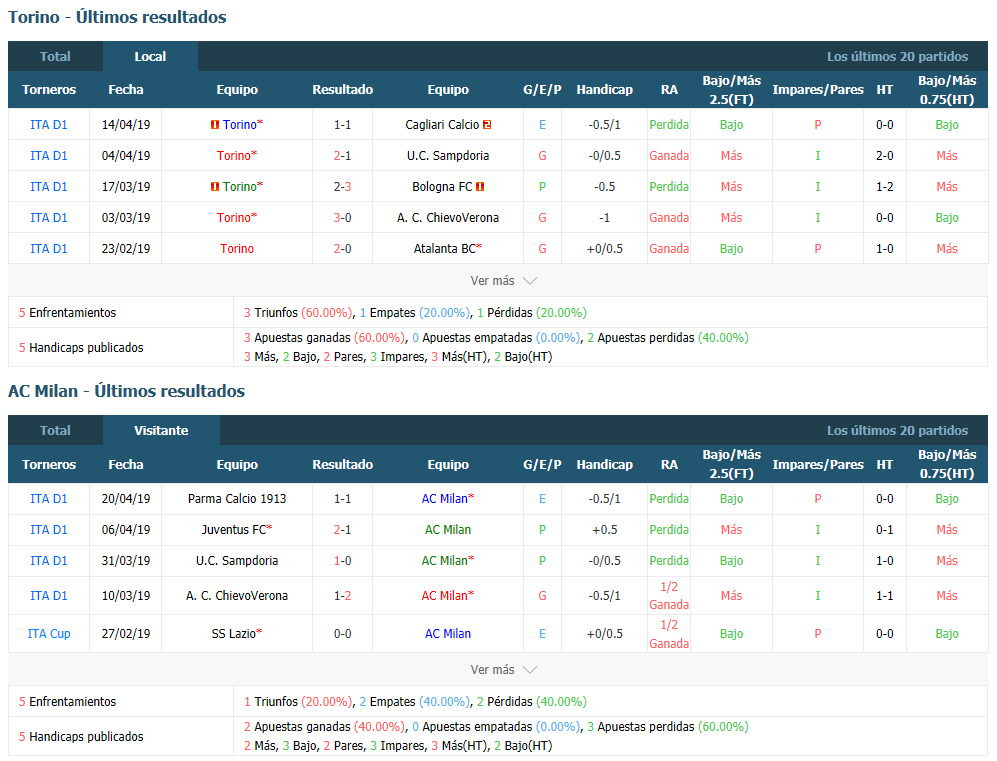The image size is (997, 761).
Task: Click 0-0 result of Lazio vs Milan
Action: 342,634
